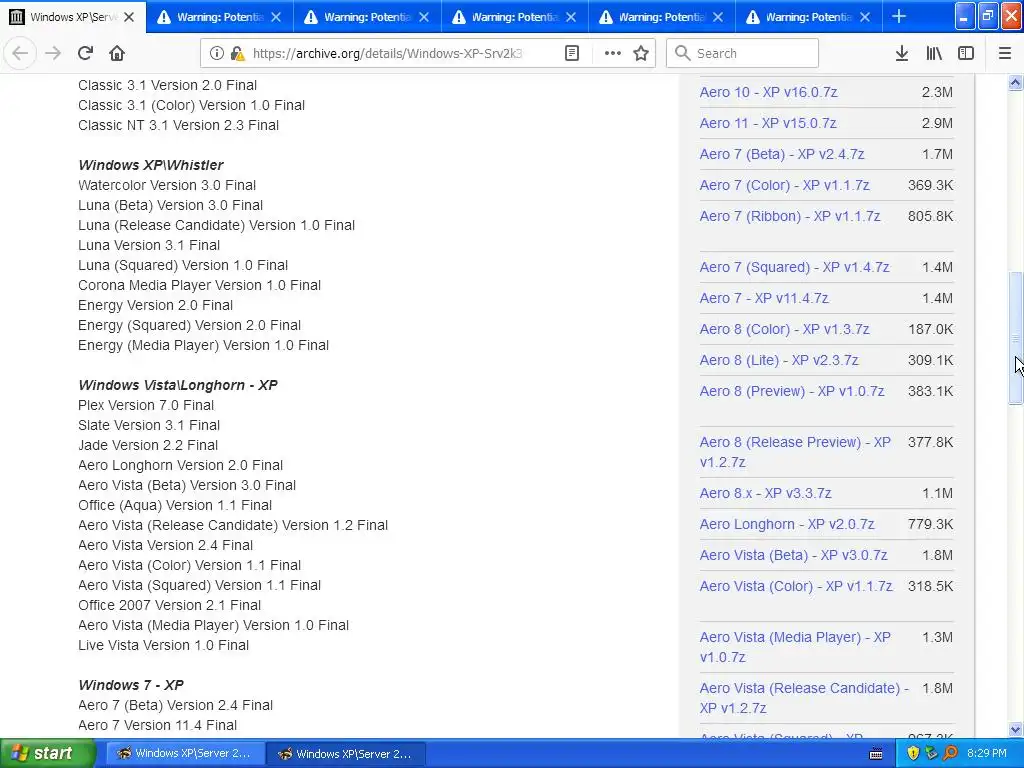Click the magnifier icon in system tray

coord(950,753)
